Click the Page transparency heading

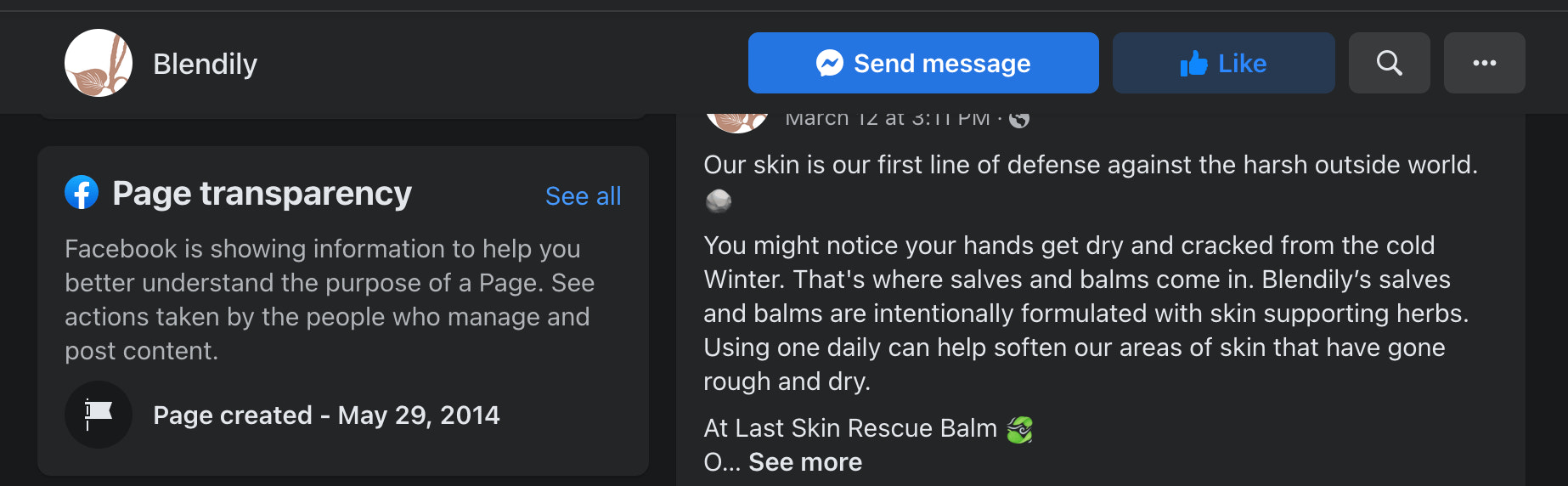point(262,194)
